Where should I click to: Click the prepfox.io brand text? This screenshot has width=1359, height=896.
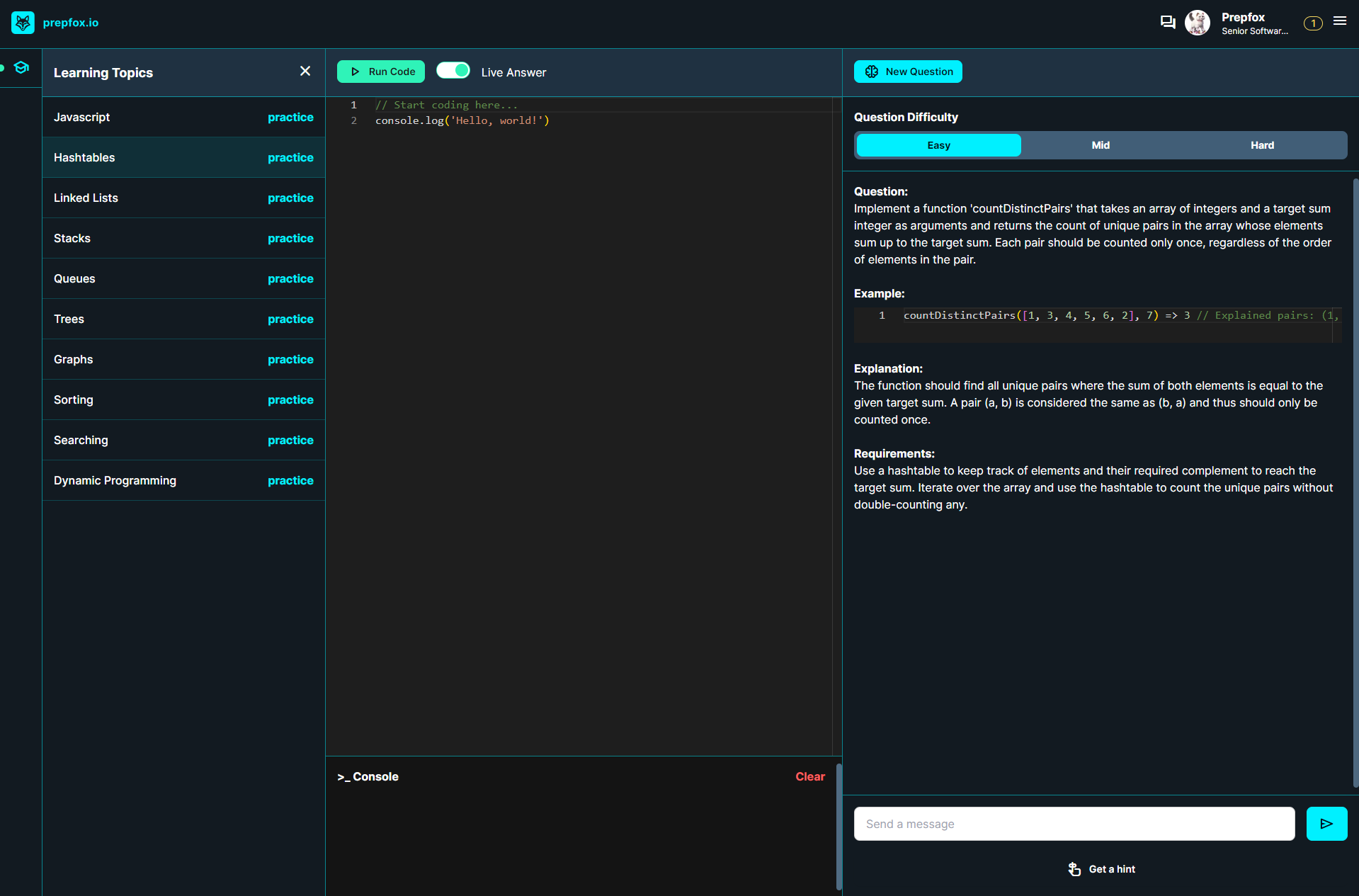(71, 23)
